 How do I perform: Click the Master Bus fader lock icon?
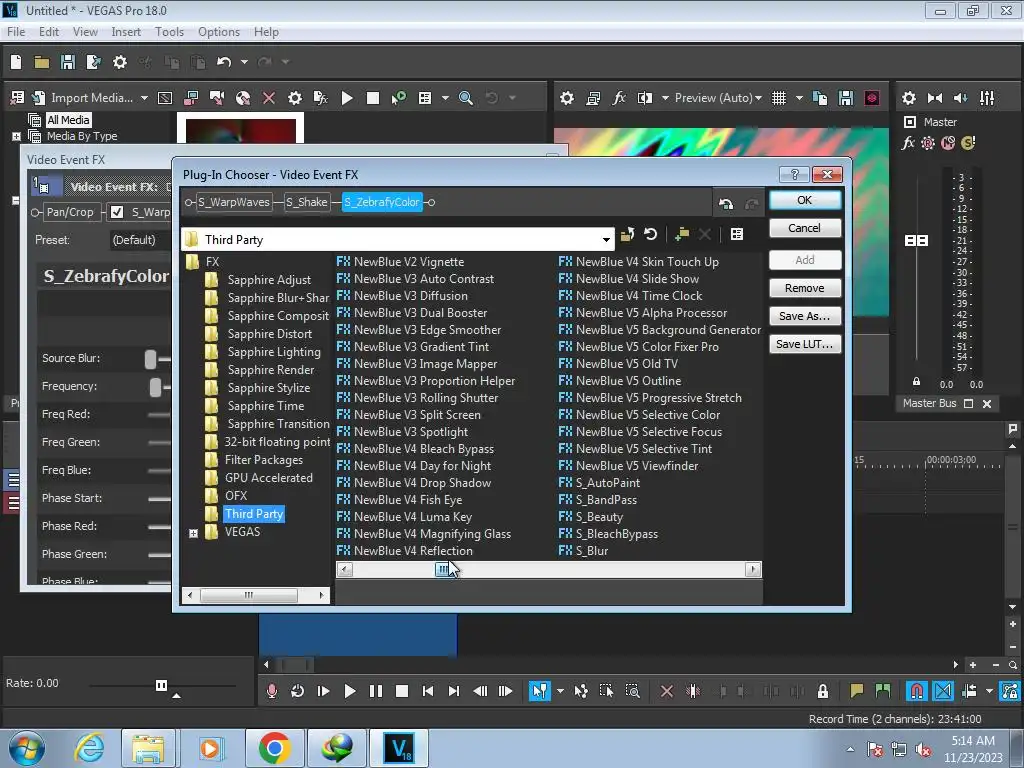[x=916, y=381]
